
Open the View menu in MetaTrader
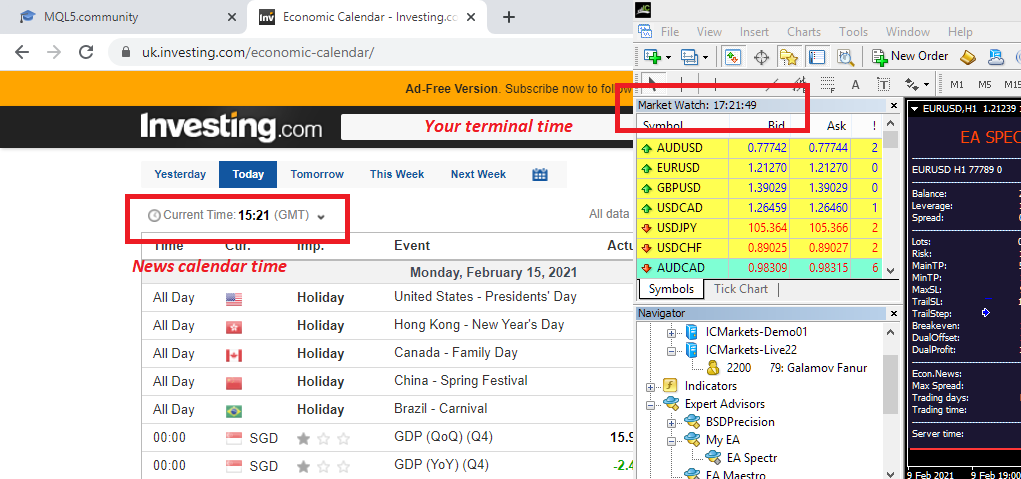pyautogui.click(x=709, y=32)
